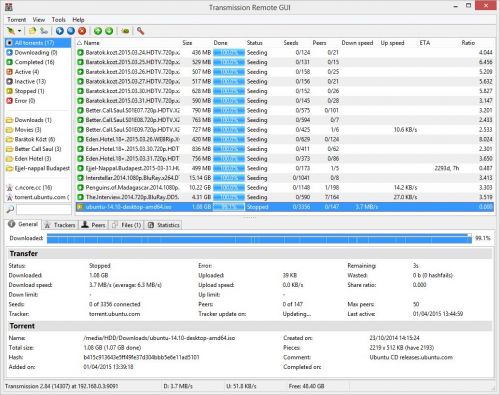Open the Help menu
This screenshot has width=500, height=395.
pos(78,20)
